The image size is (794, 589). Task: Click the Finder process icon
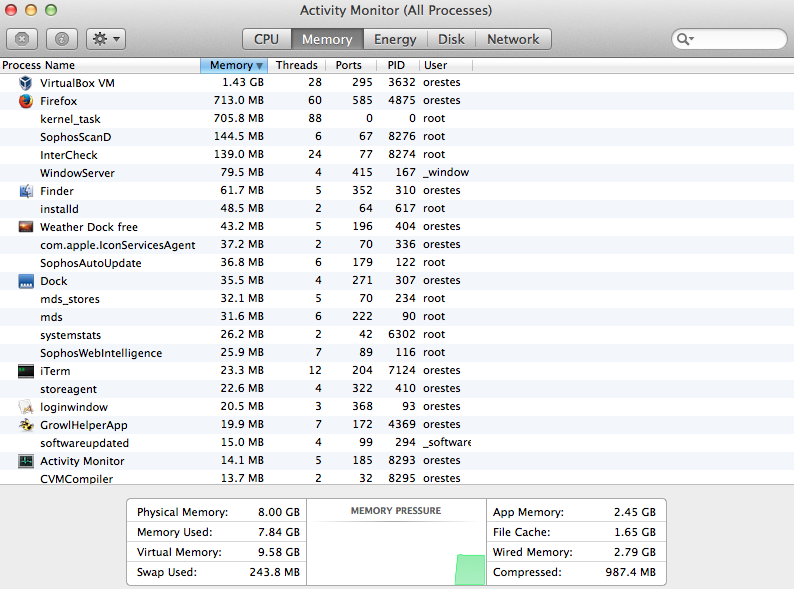tap(26, 191)
